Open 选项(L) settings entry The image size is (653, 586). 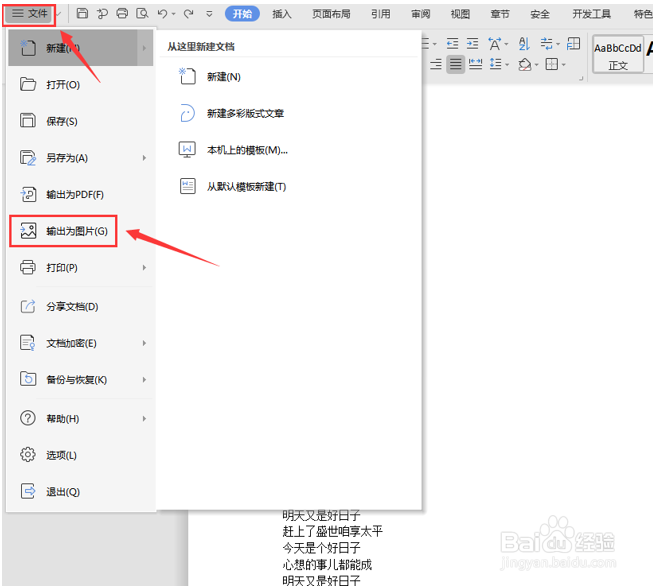pyautogui.click(x=81, y=455)
